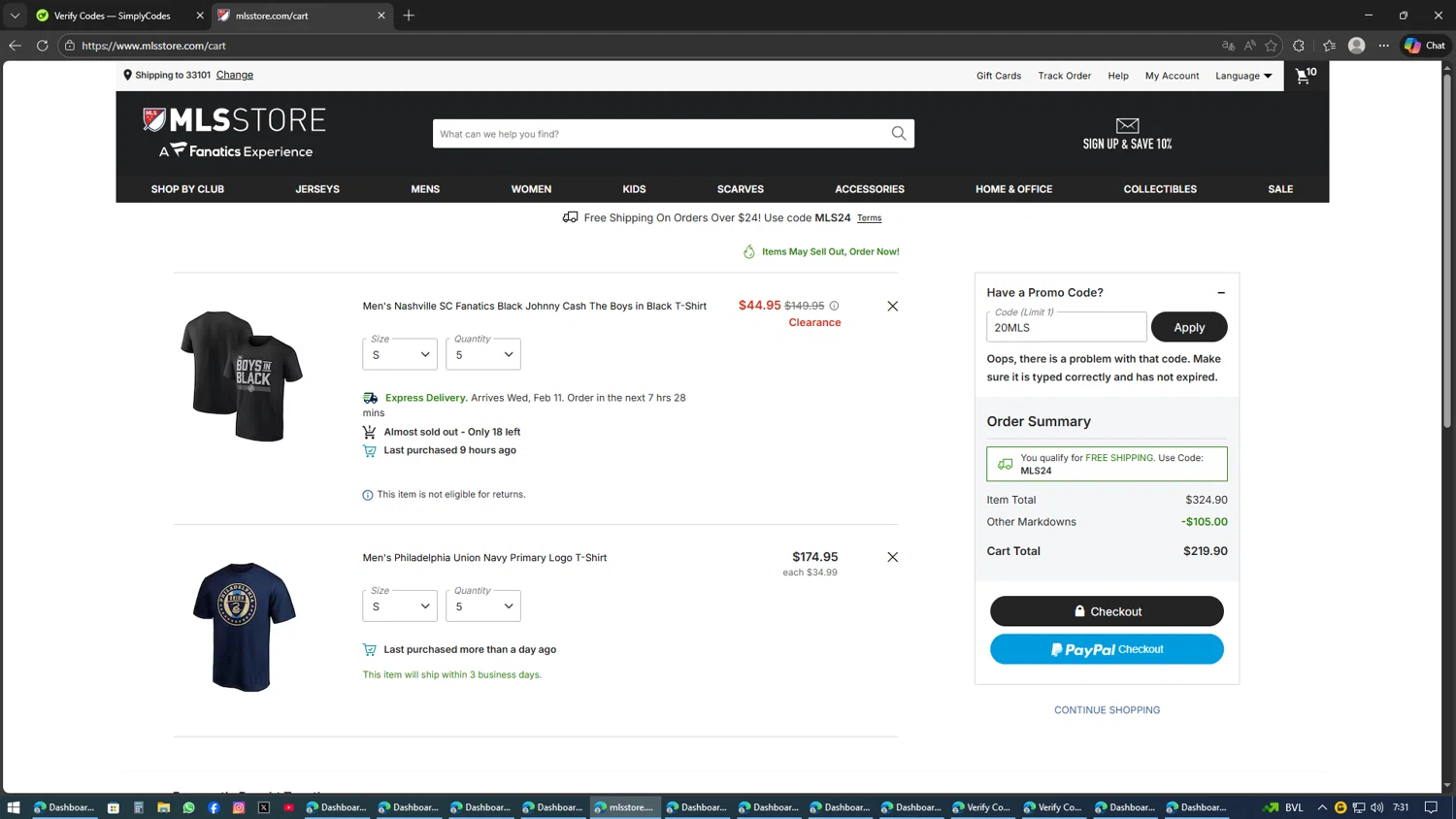Collapse the Have a Promo Code section
The image size is (1456, 819).
tap(1221, 292)
